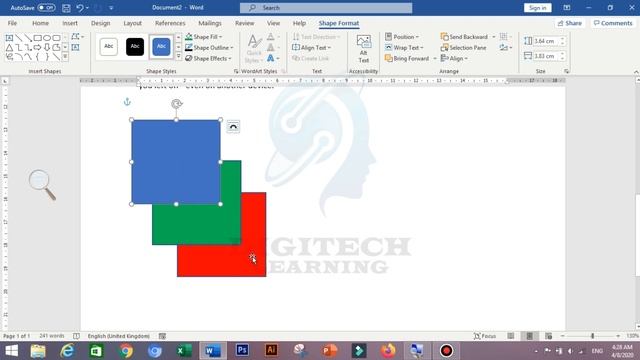Toggle the AutoSave switch
Viewport: 640px width, 360px height.
(x=47, y=8)
